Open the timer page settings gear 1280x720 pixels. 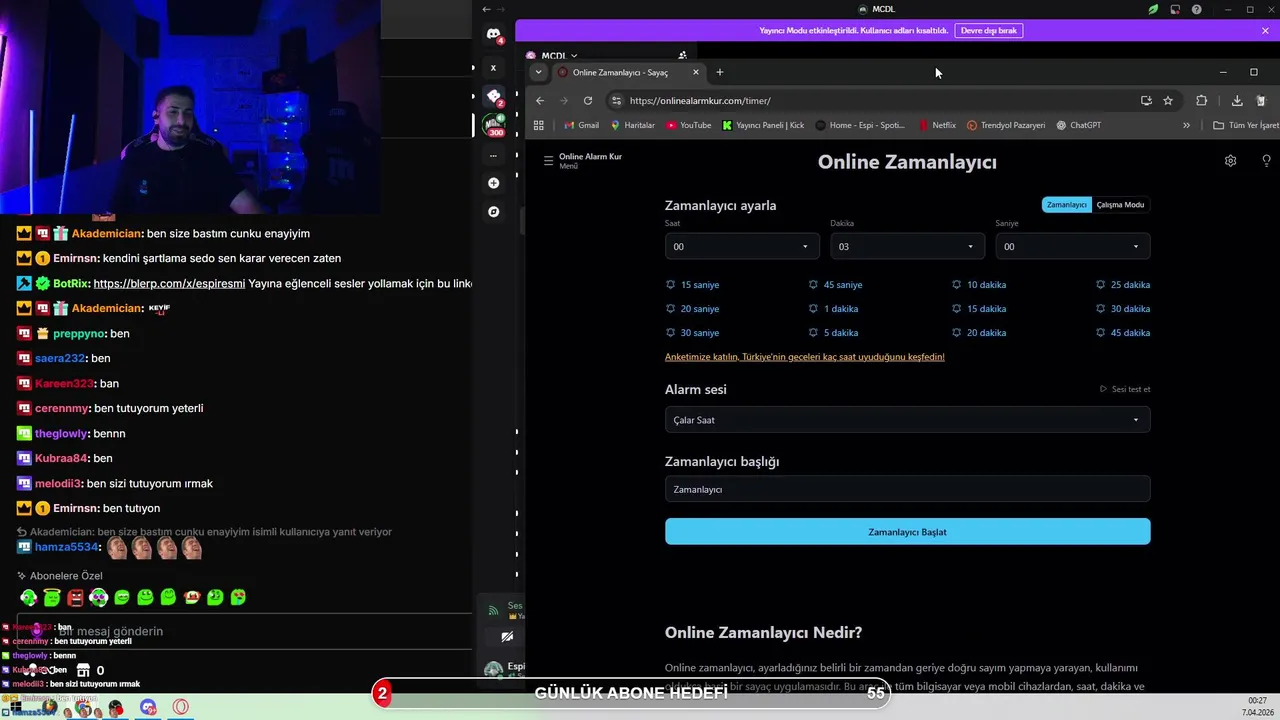click(1231, 160)
